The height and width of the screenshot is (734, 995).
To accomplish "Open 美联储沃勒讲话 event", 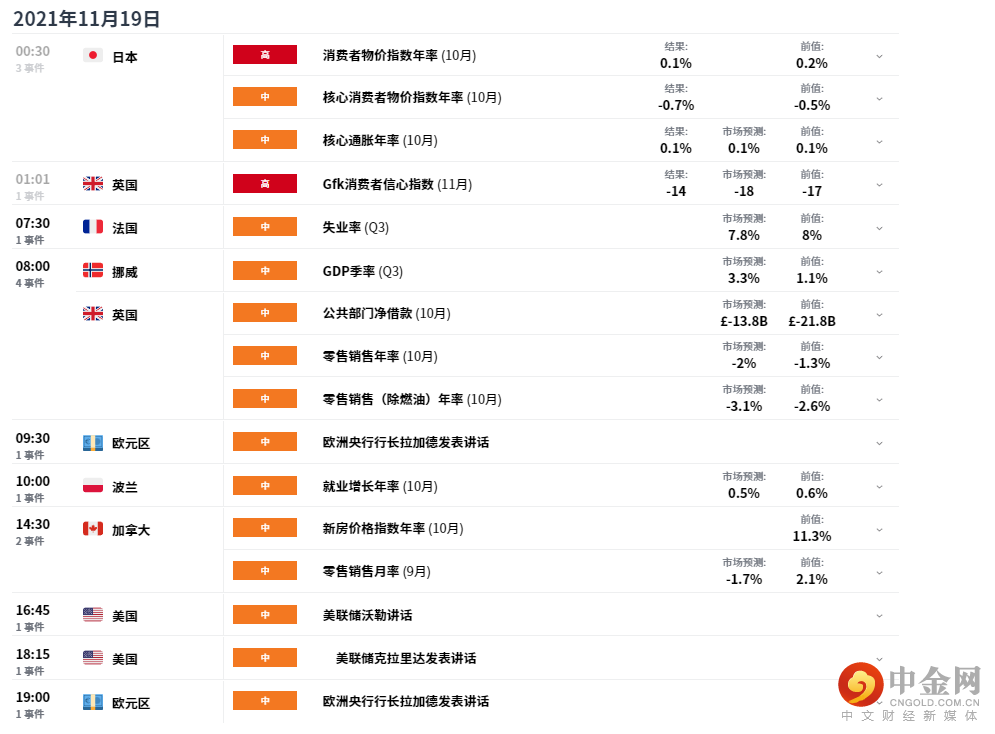I will click(x=367, y=615).
